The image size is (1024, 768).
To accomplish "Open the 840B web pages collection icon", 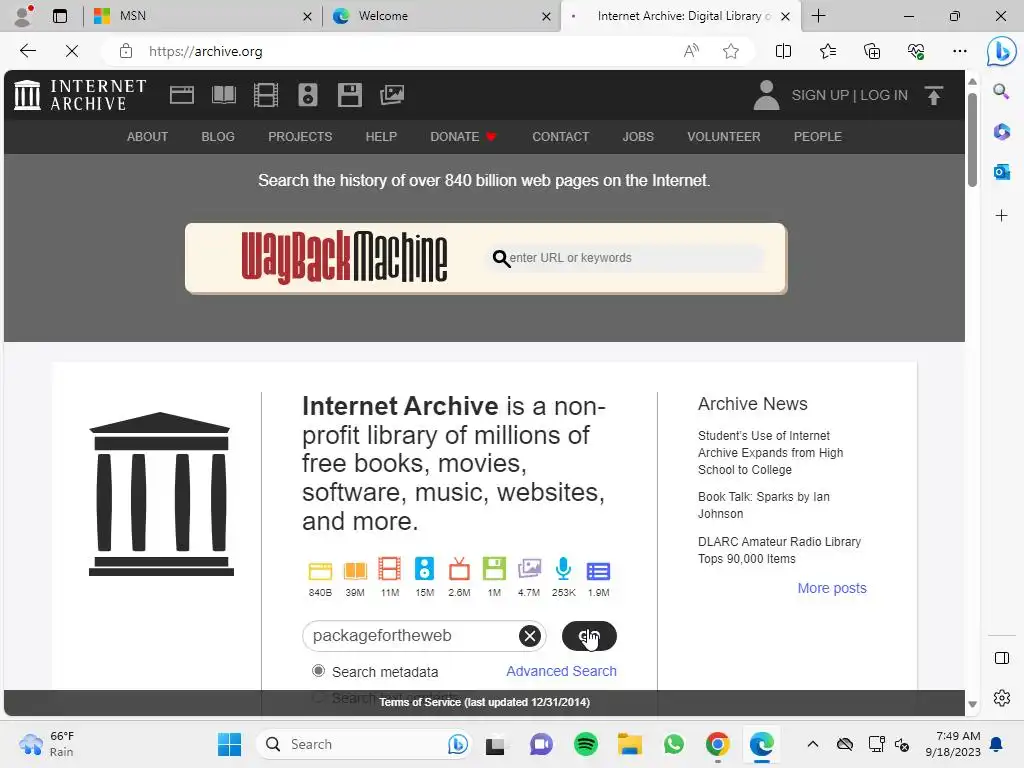I will tap(320, 571).
